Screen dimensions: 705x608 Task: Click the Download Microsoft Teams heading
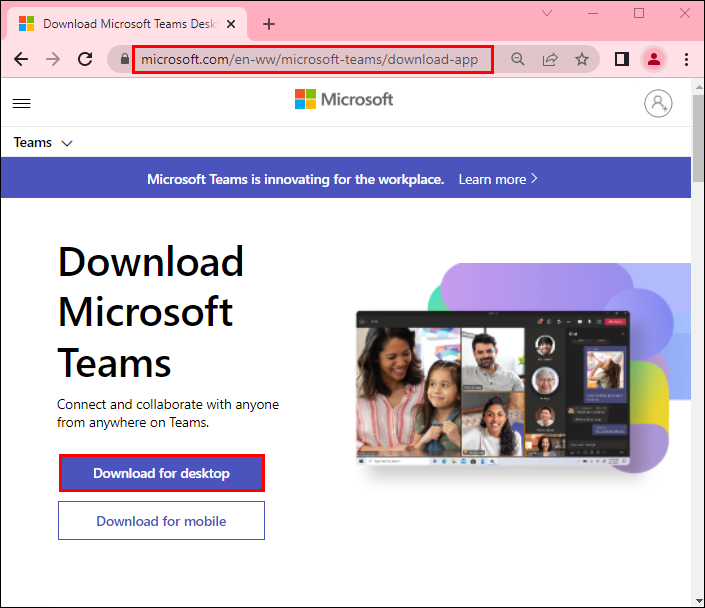coord(151,312)
